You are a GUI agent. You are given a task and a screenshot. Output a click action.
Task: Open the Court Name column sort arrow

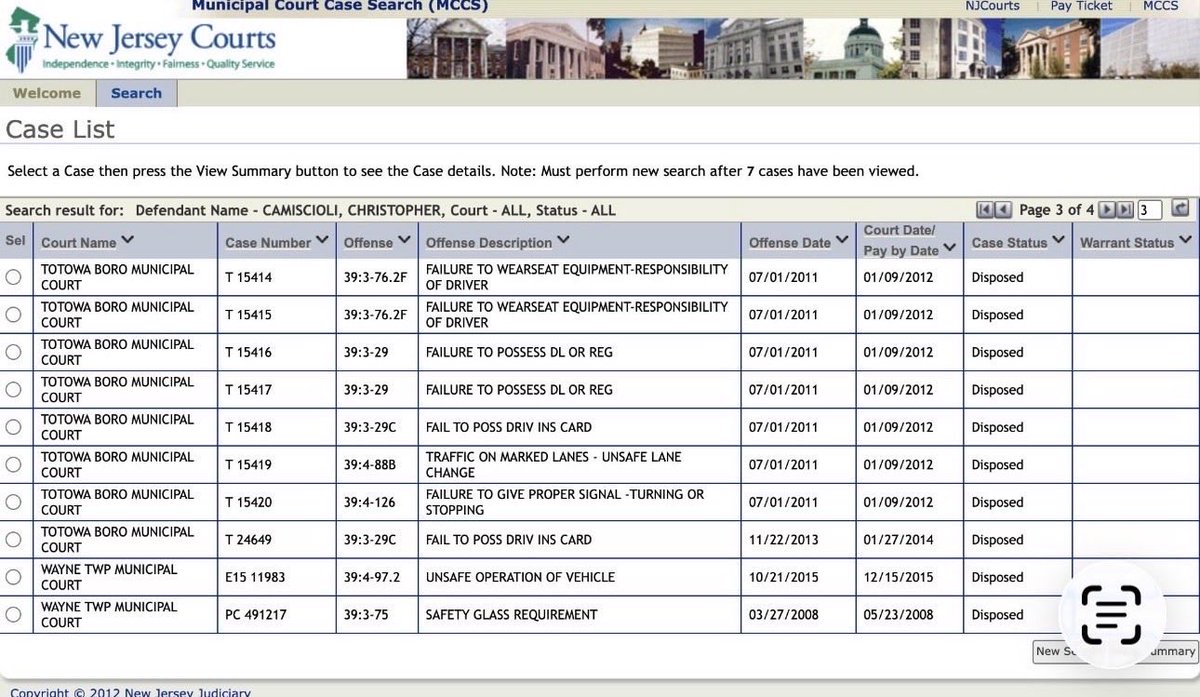(128, 241)
